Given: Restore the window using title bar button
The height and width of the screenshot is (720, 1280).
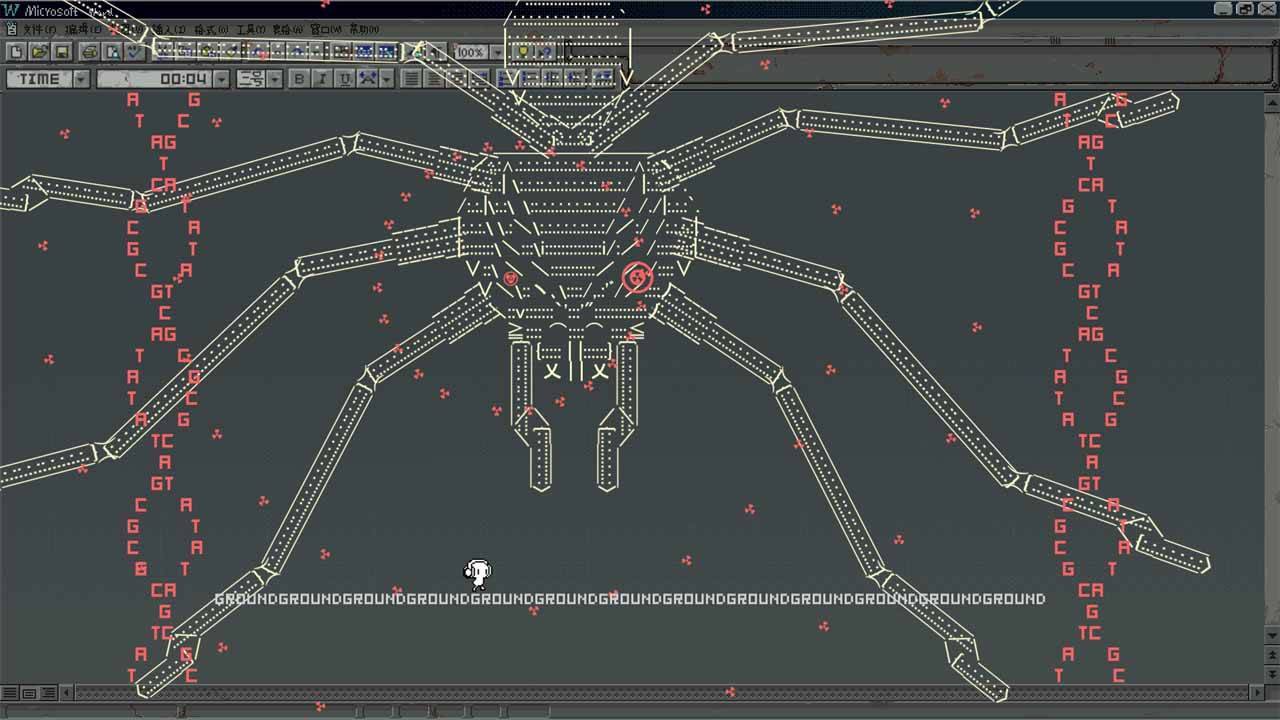Looking at the screenshot, I should 1245,9.
